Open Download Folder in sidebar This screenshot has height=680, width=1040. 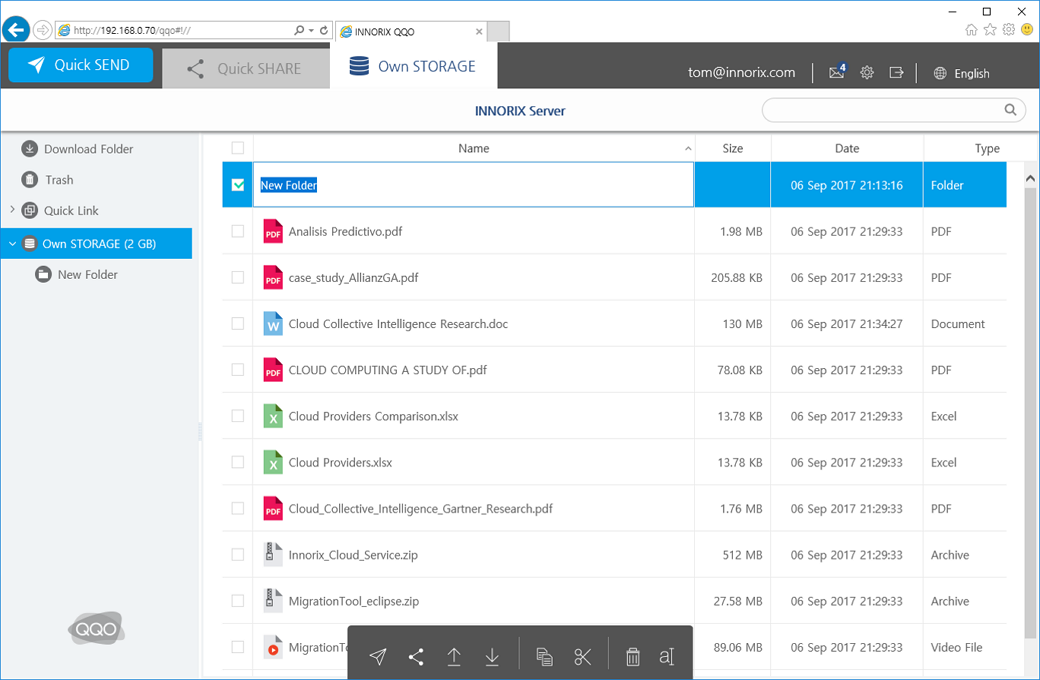coord(88,149)
